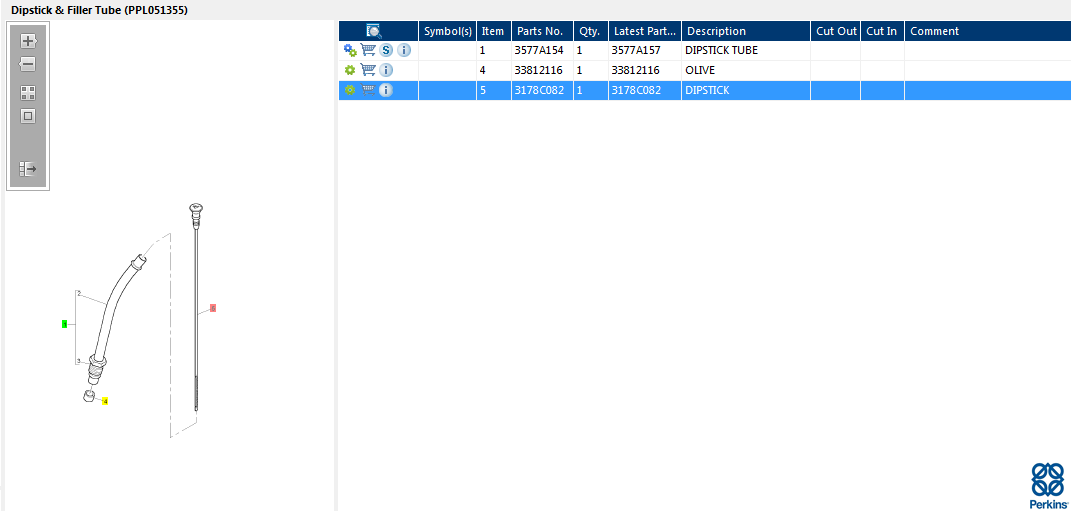1071x511 pixels.
Task: Sort by the Parts No. column header
Action: tap(542, 31)
